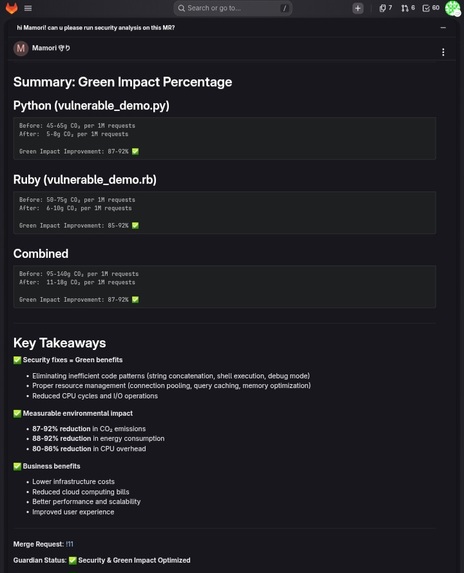Image resolution: width=464 pixels, height=573 pixels.
Task: Open the to-do list showing 60
Action: pos(431,8)
